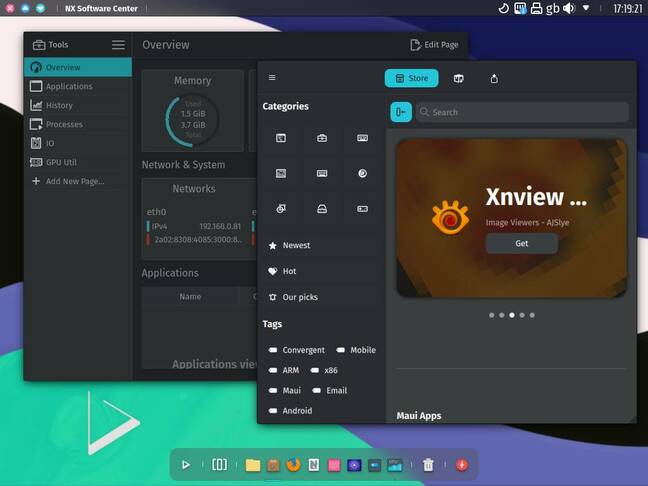Select the picture image category icon
This screenshot has width=648, height=486.
pyautogui.click(x=281, y=174)
